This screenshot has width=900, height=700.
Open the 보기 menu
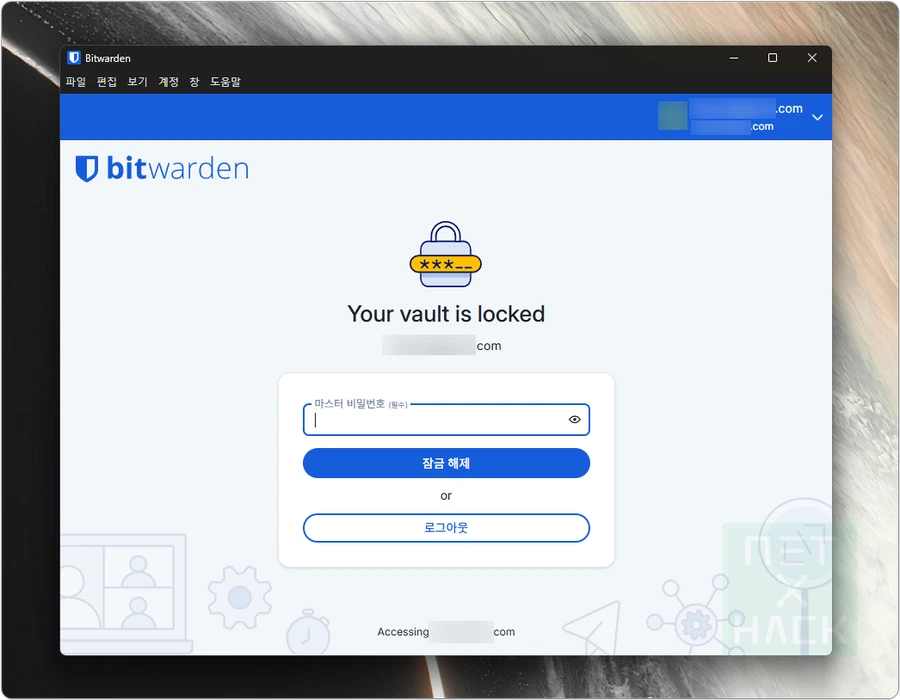137,81
